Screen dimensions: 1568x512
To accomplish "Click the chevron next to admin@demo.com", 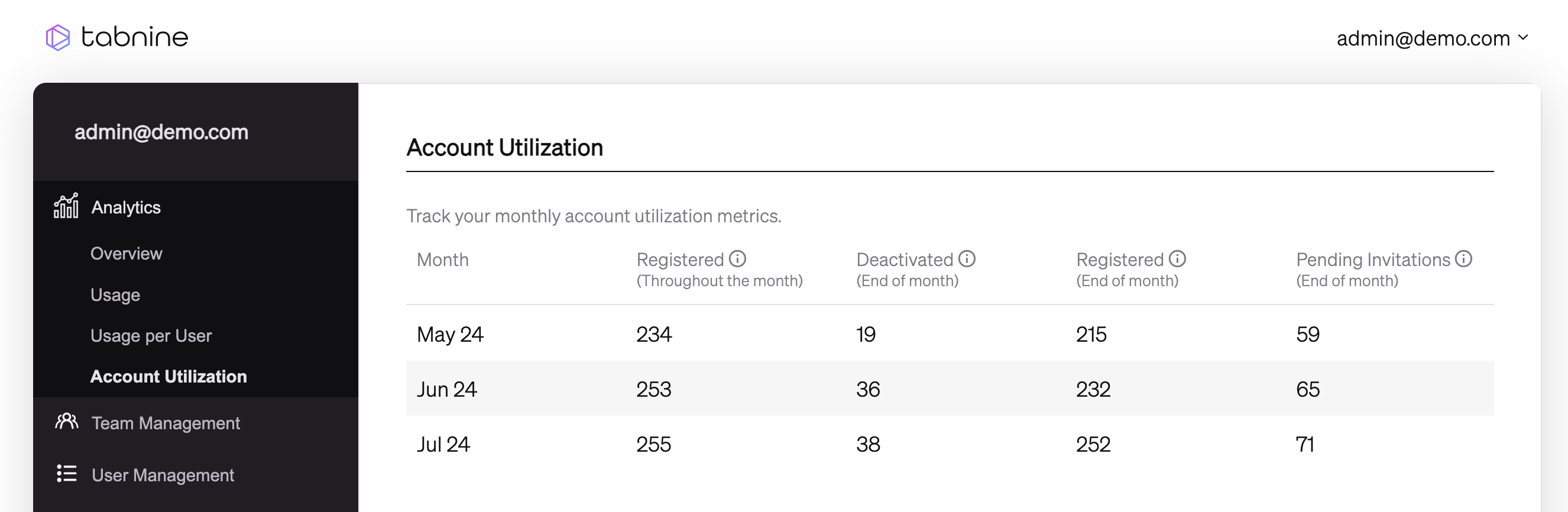I will [1523, 38].
